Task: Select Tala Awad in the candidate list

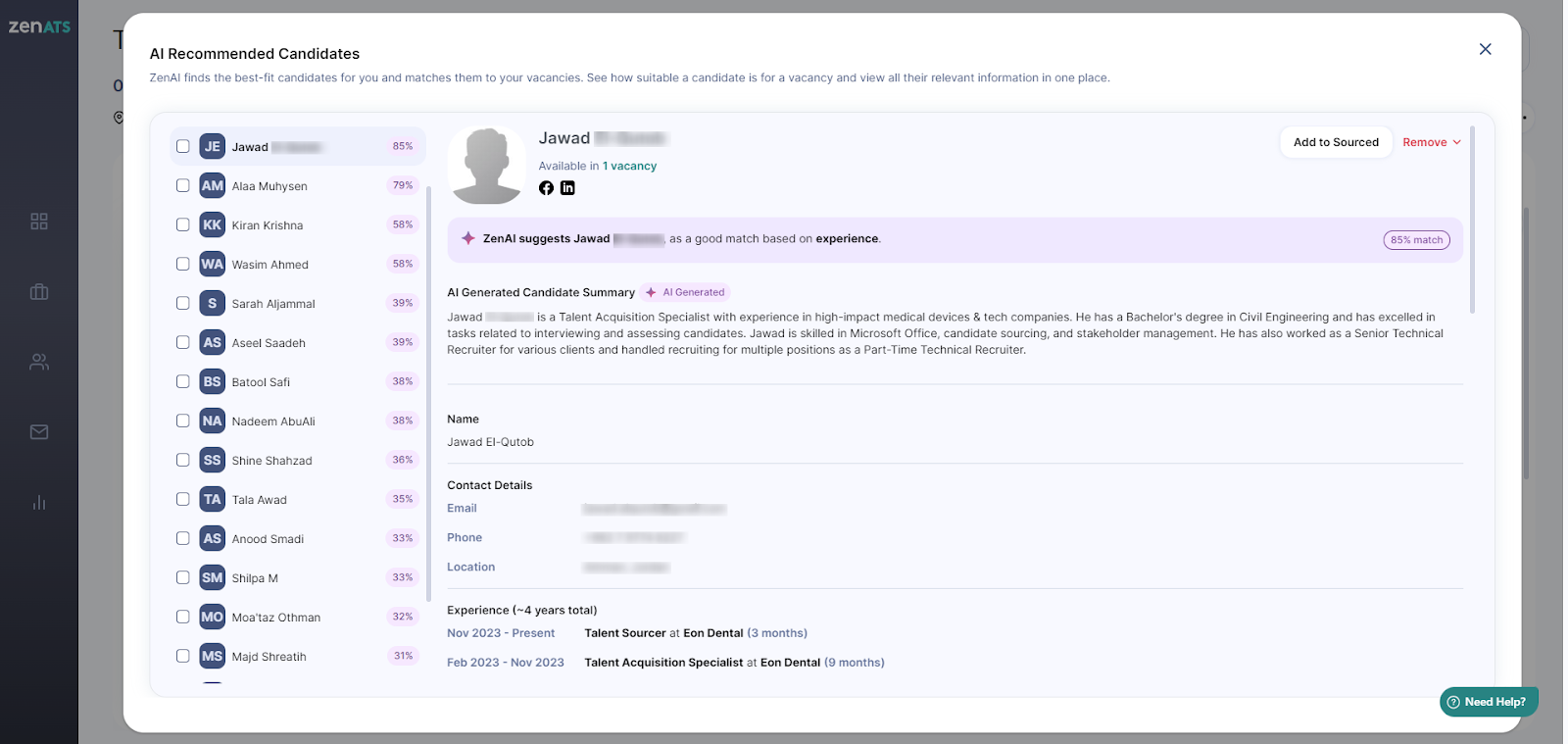Action: (298, 499)
